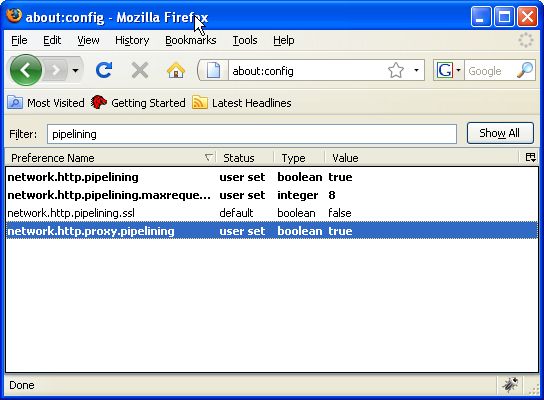Bookmark this page with the star icon
544x400 pixels.
[x=396, y=70]
